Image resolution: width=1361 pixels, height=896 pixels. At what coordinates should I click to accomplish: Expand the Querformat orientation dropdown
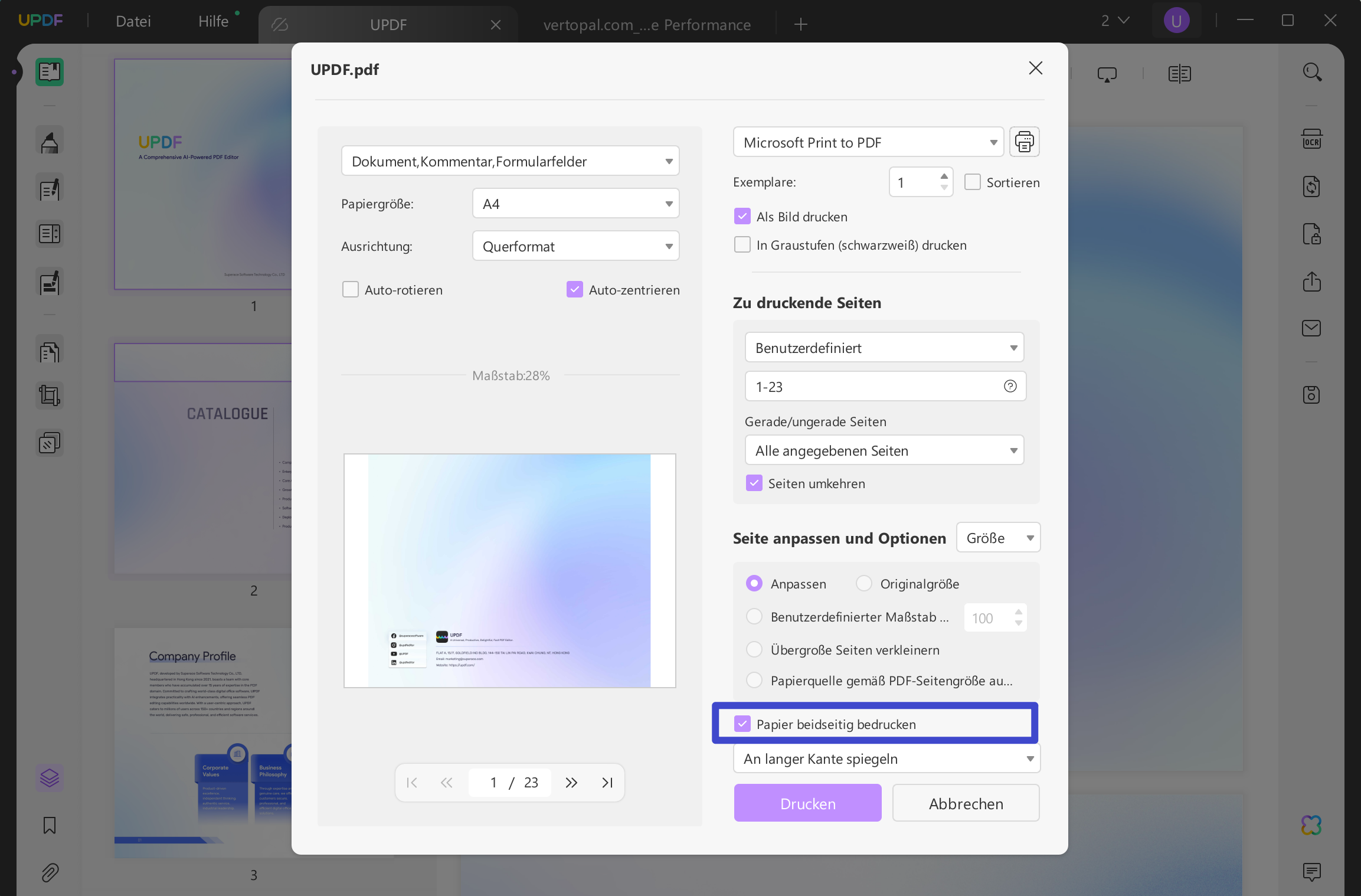575,247
